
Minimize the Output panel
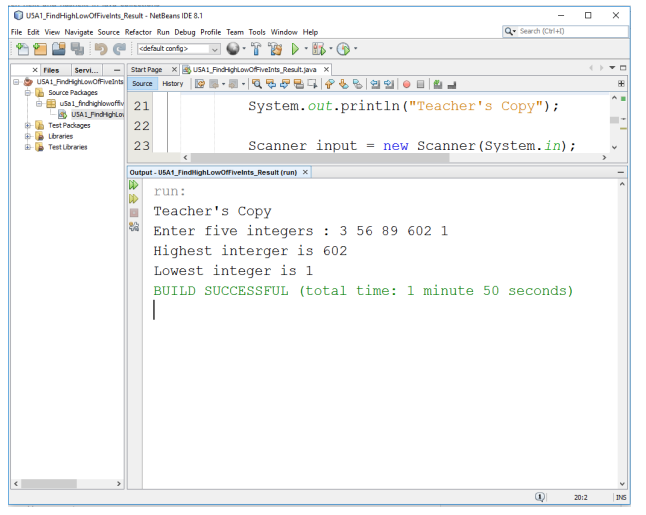(621, 172)
